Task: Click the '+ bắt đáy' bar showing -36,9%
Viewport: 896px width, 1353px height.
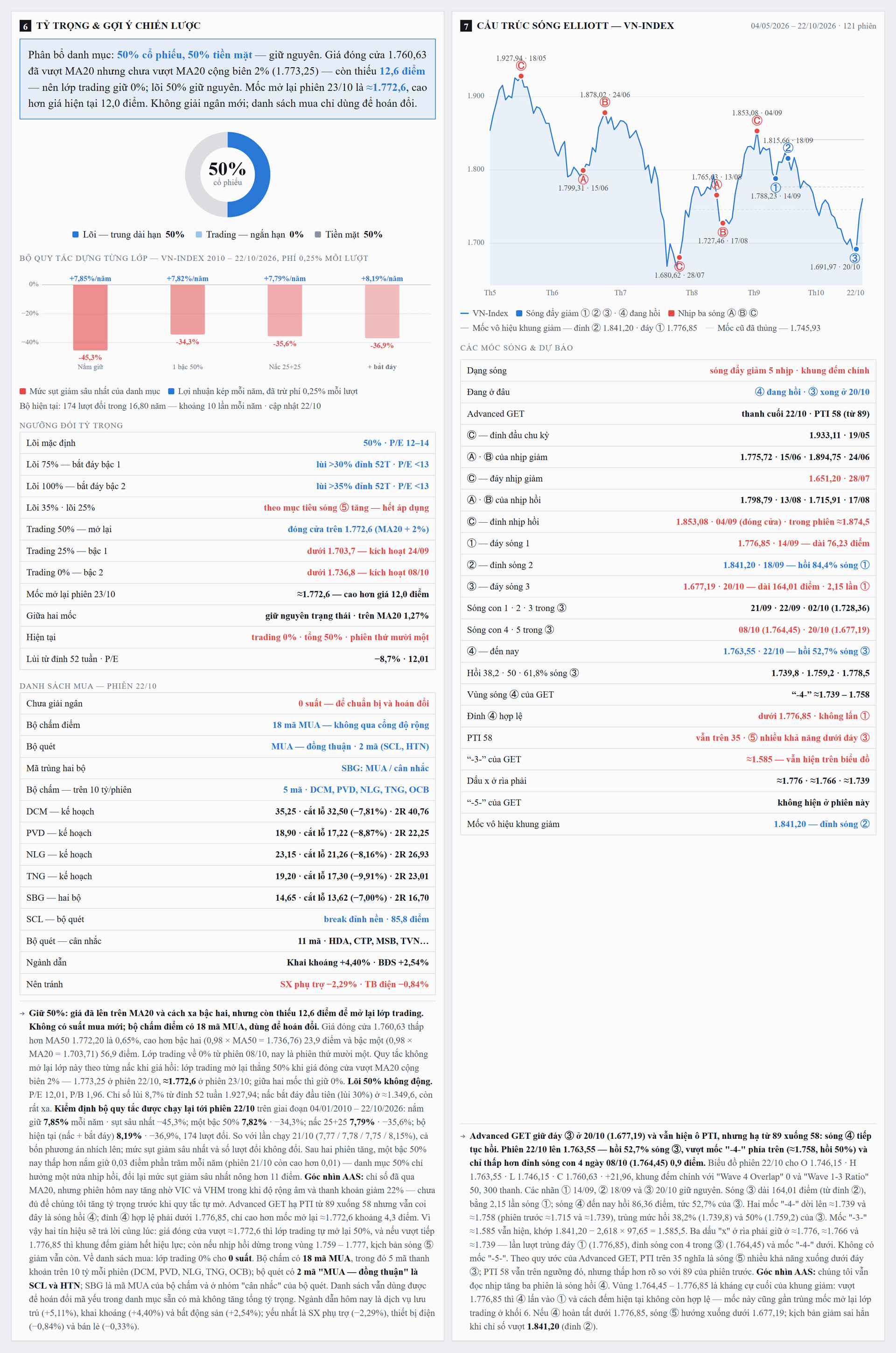Action: (382, 311)
